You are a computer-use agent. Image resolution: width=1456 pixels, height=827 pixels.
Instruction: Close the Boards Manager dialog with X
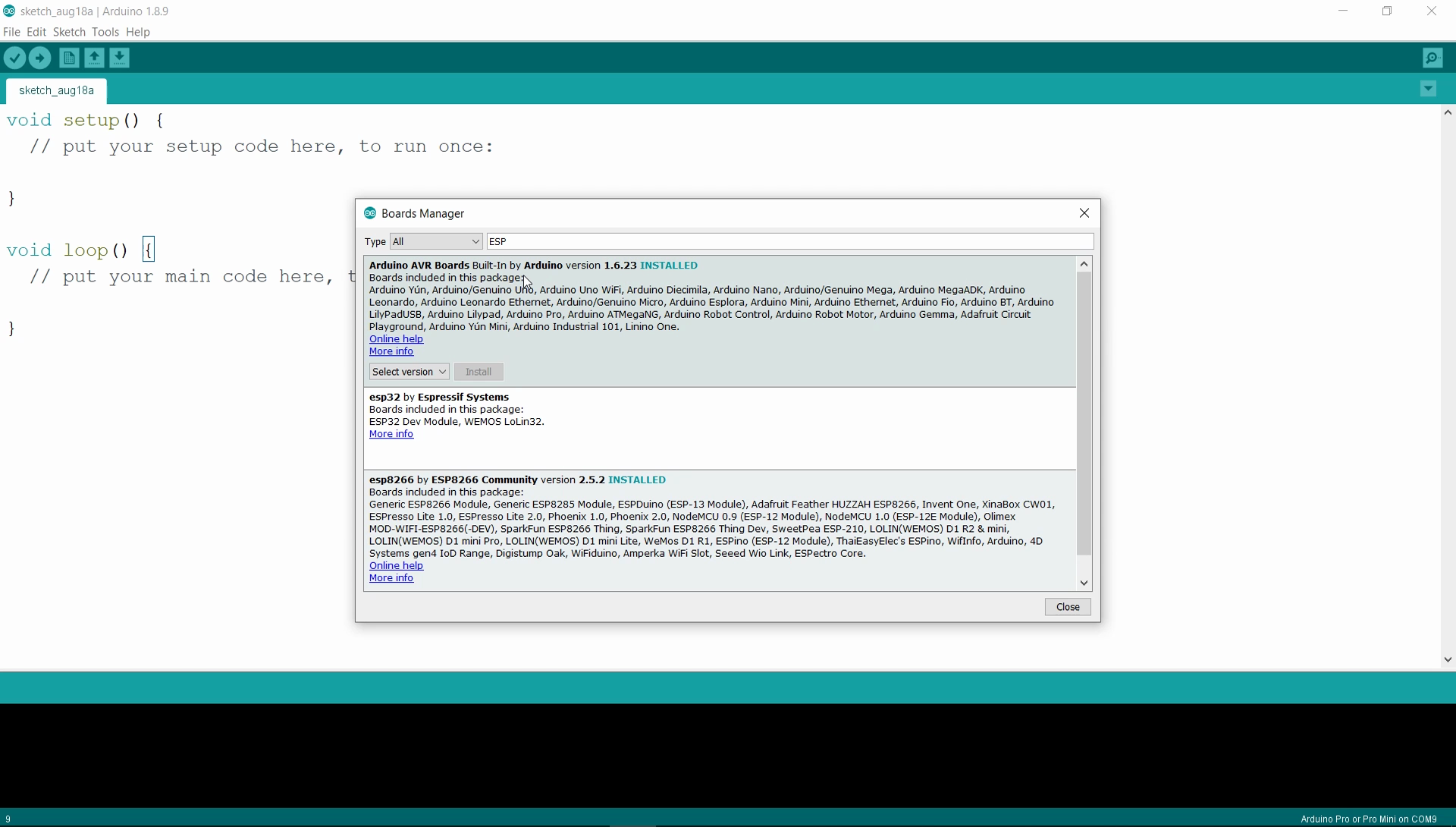pyautogui.click(x=1084, y=213)
